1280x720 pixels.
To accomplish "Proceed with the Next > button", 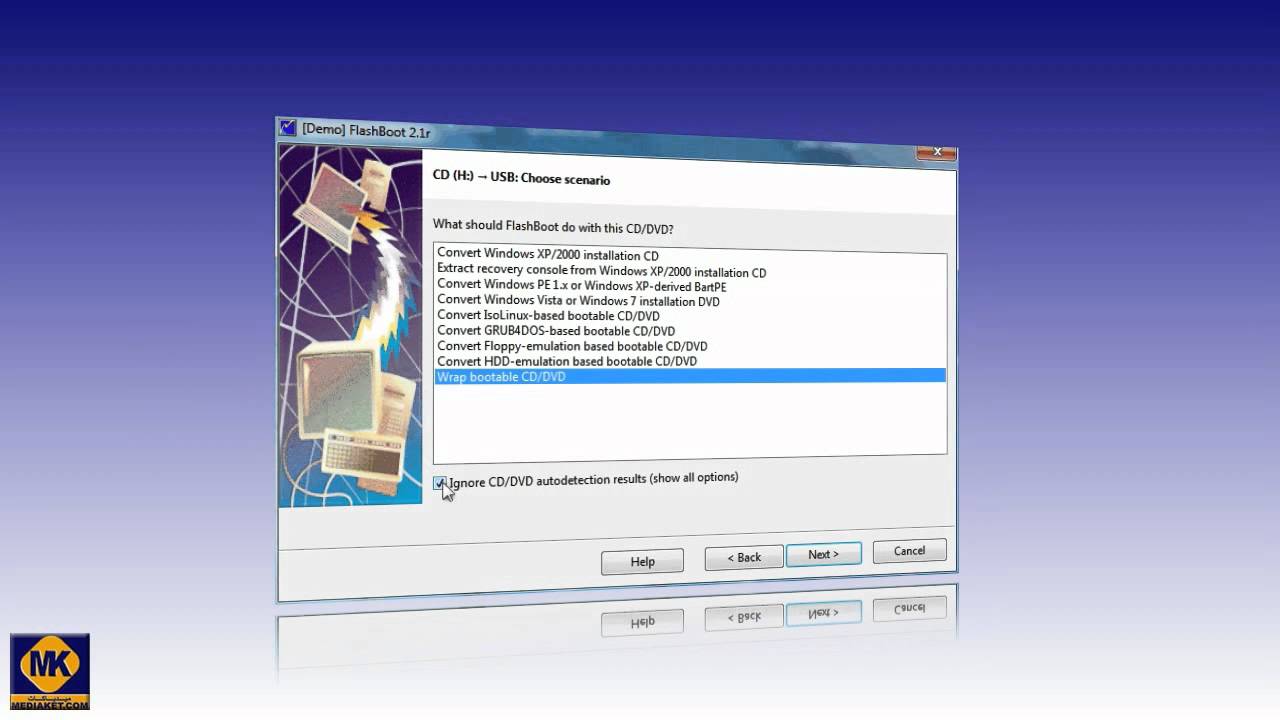I will [x=824, y=554].
